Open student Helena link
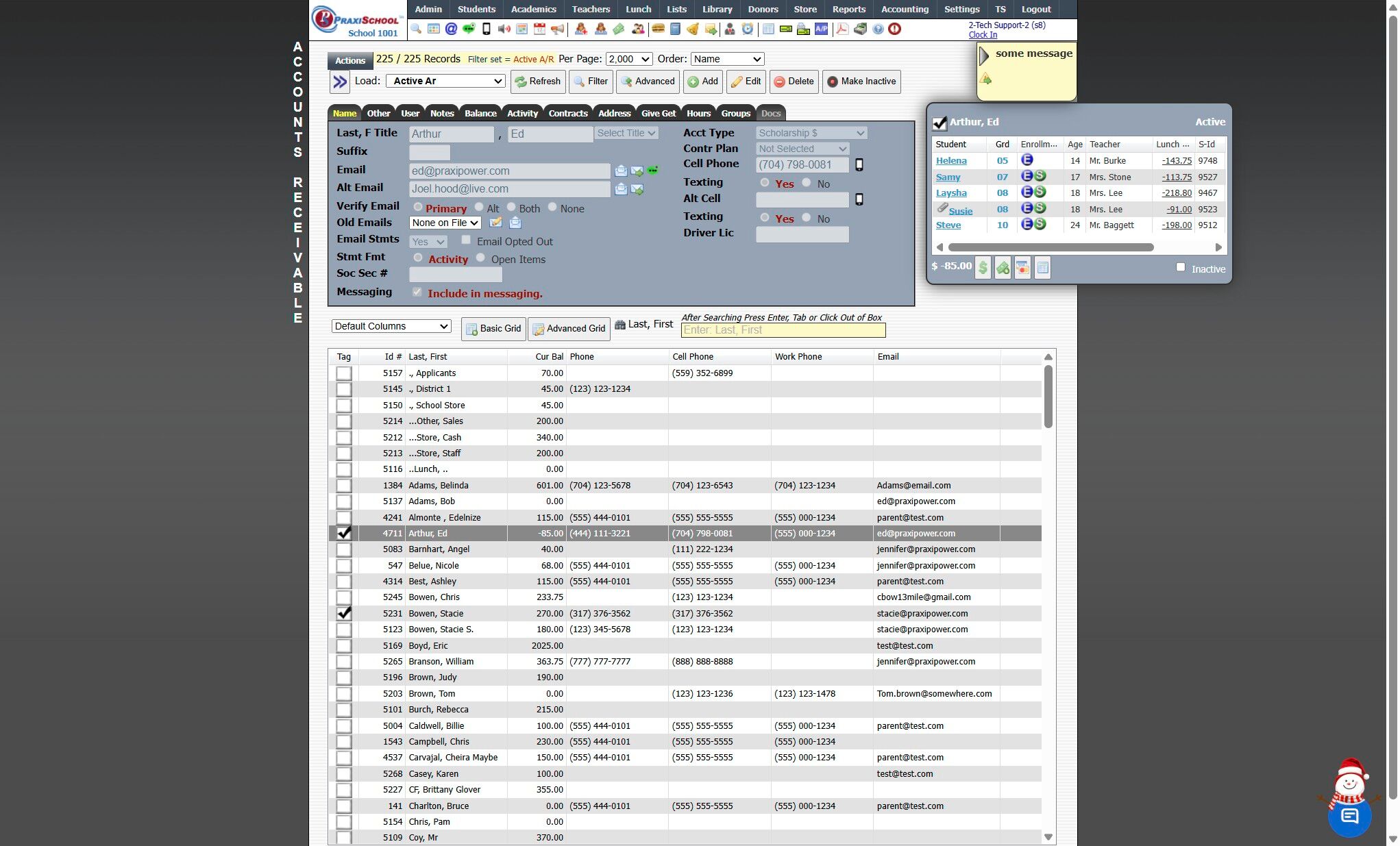 pyautogui.click(x=951, y=160)
